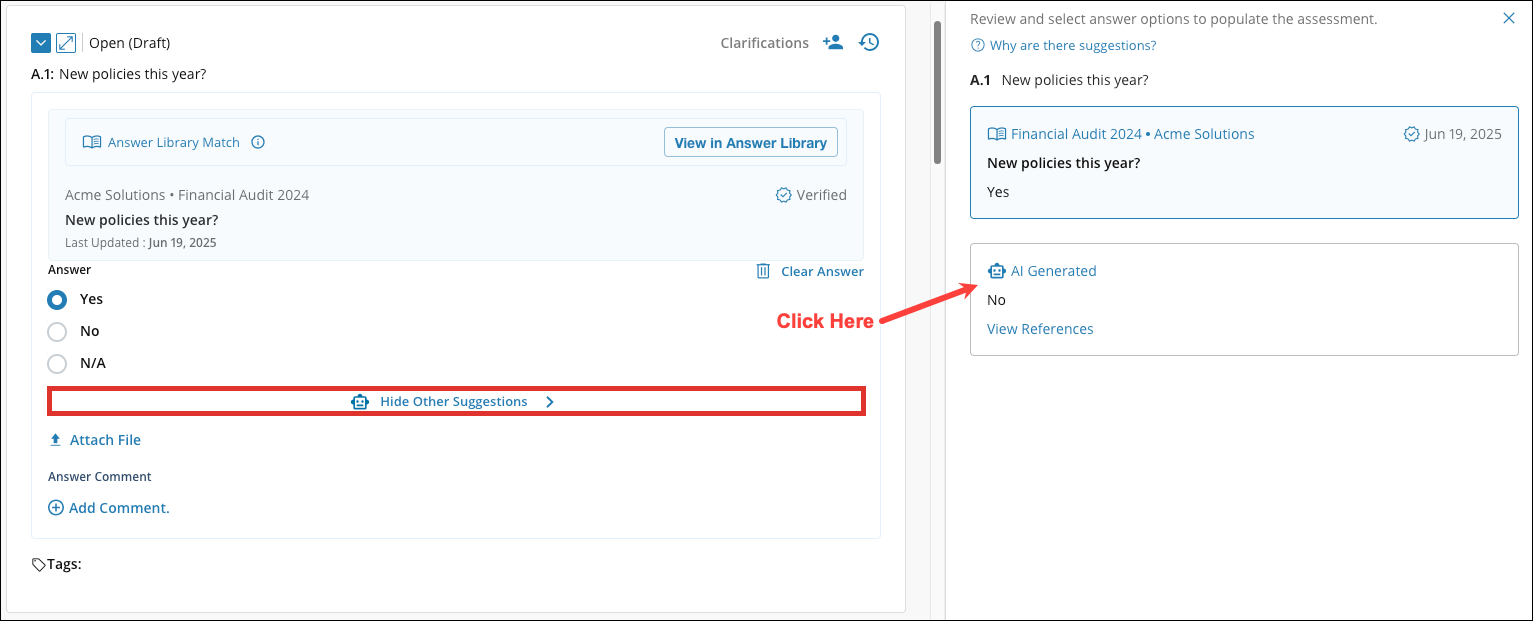The width and height of the screenshot is (1533, 621).
Task: Click the Attach File upload icon
Action: click(x=55, y=439)
